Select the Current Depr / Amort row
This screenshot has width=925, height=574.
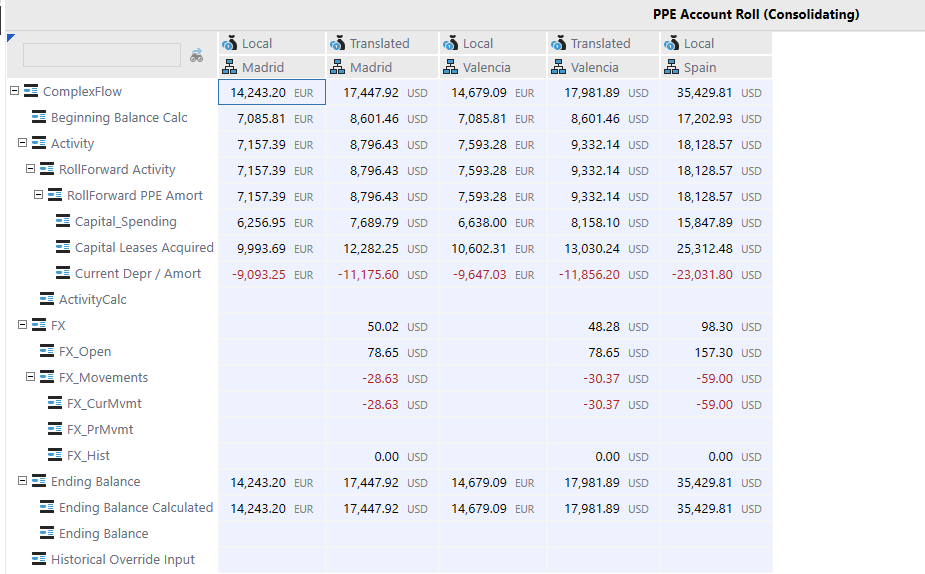[137, 274]
